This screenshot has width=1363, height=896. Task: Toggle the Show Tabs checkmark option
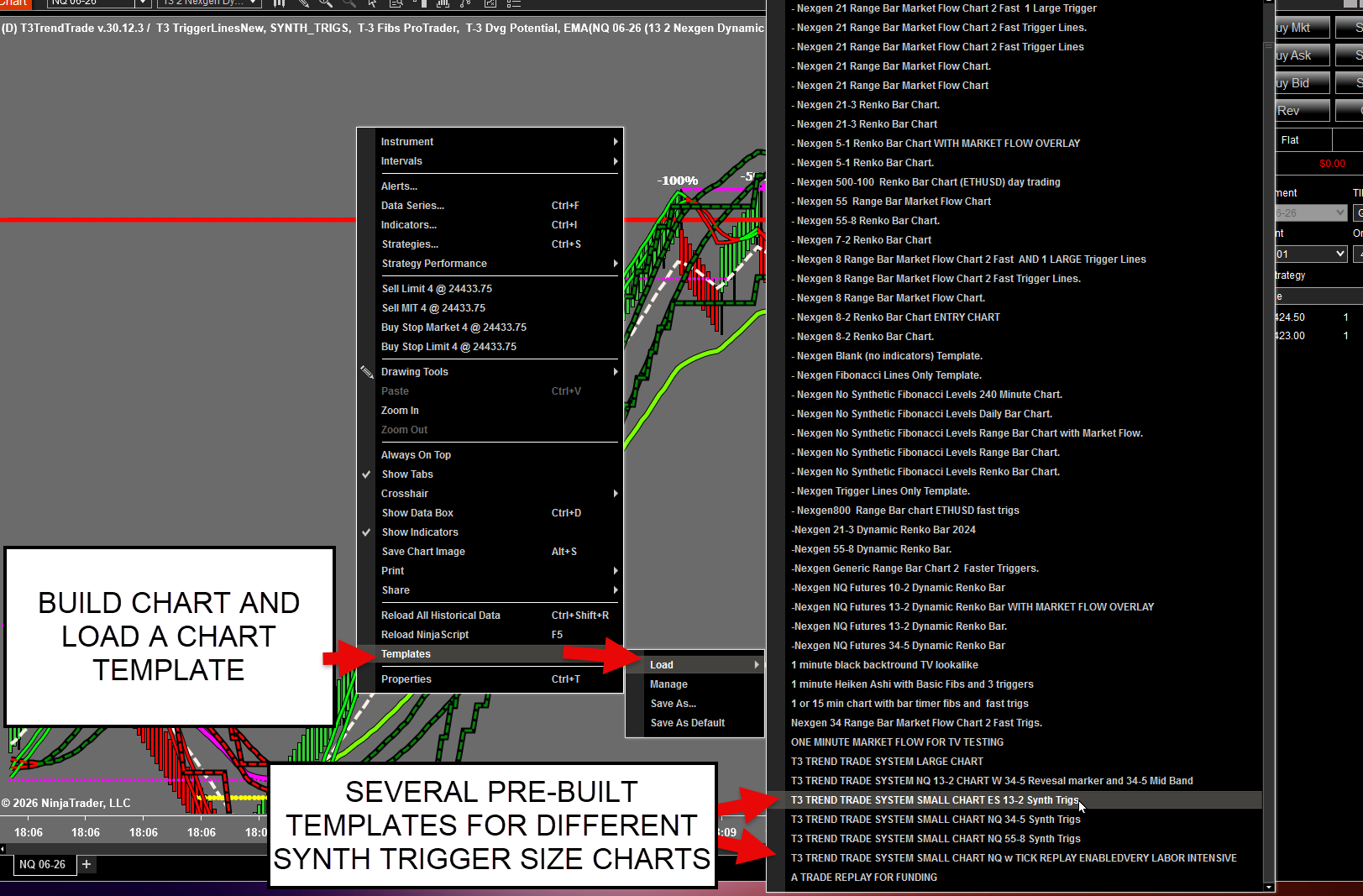coord(407,474)
